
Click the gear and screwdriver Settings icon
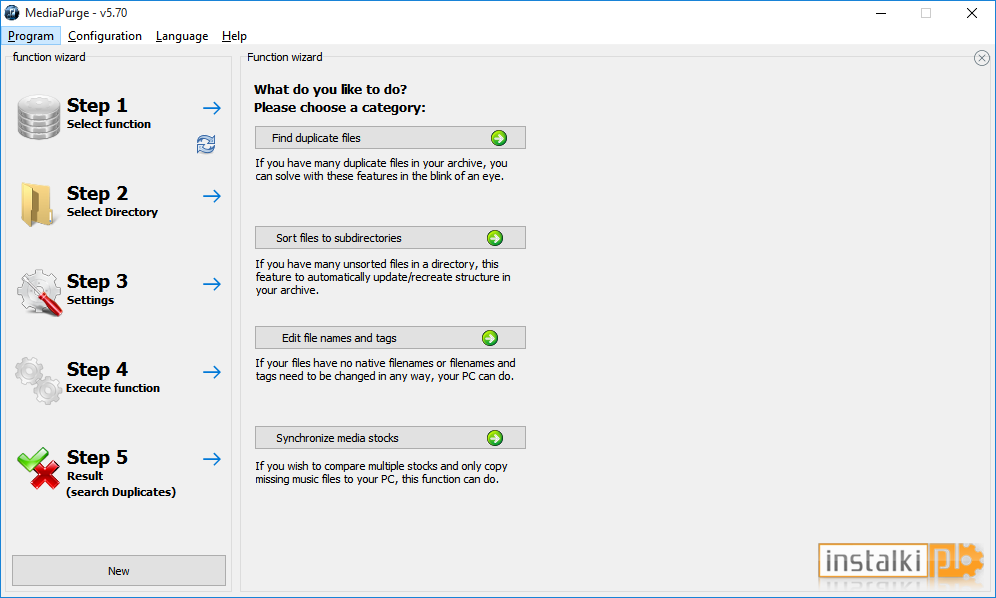pyautogui.click(x=39, y=292)
